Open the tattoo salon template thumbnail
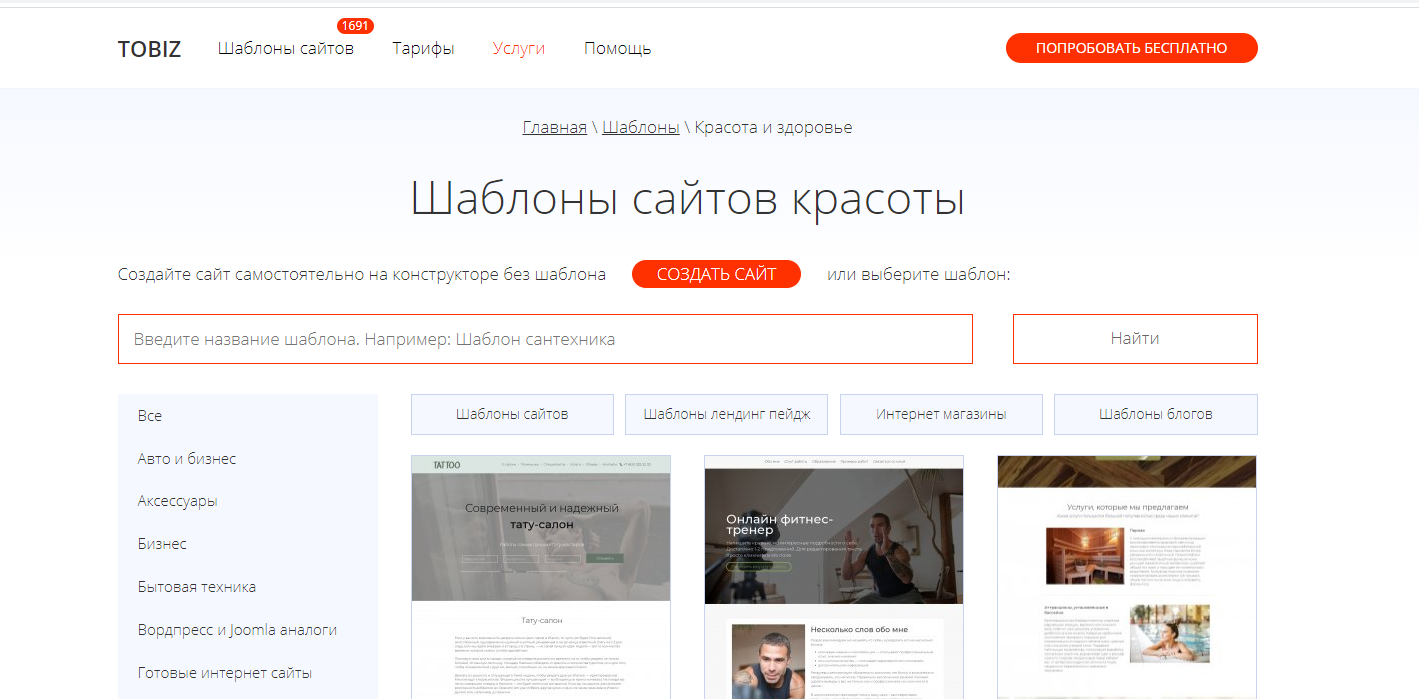 click(540, 576)
